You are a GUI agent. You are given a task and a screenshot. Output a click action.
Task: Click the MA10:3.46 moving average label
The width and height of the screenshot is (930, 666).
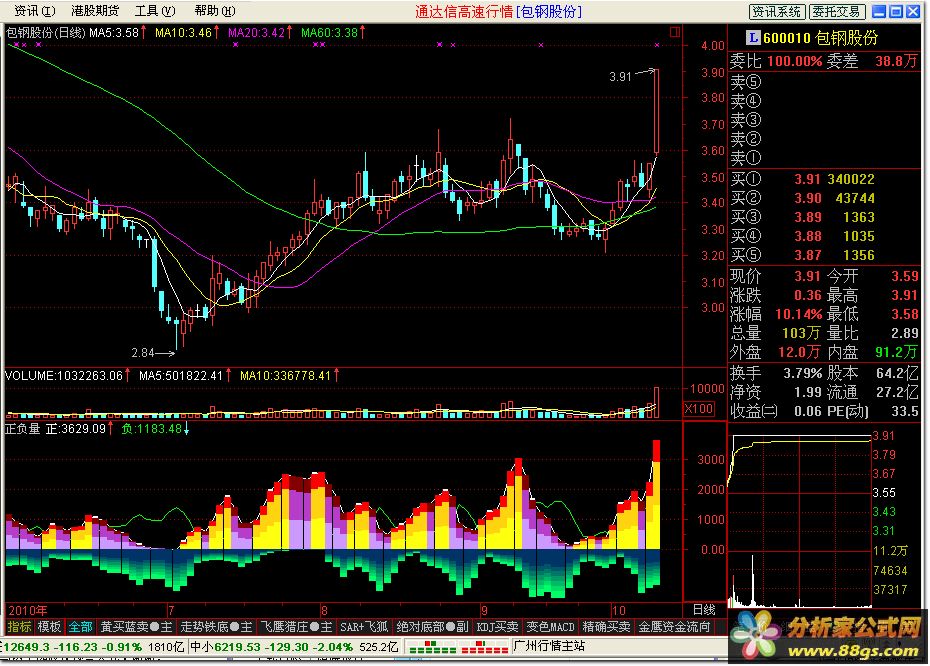(x=187, y=33)
